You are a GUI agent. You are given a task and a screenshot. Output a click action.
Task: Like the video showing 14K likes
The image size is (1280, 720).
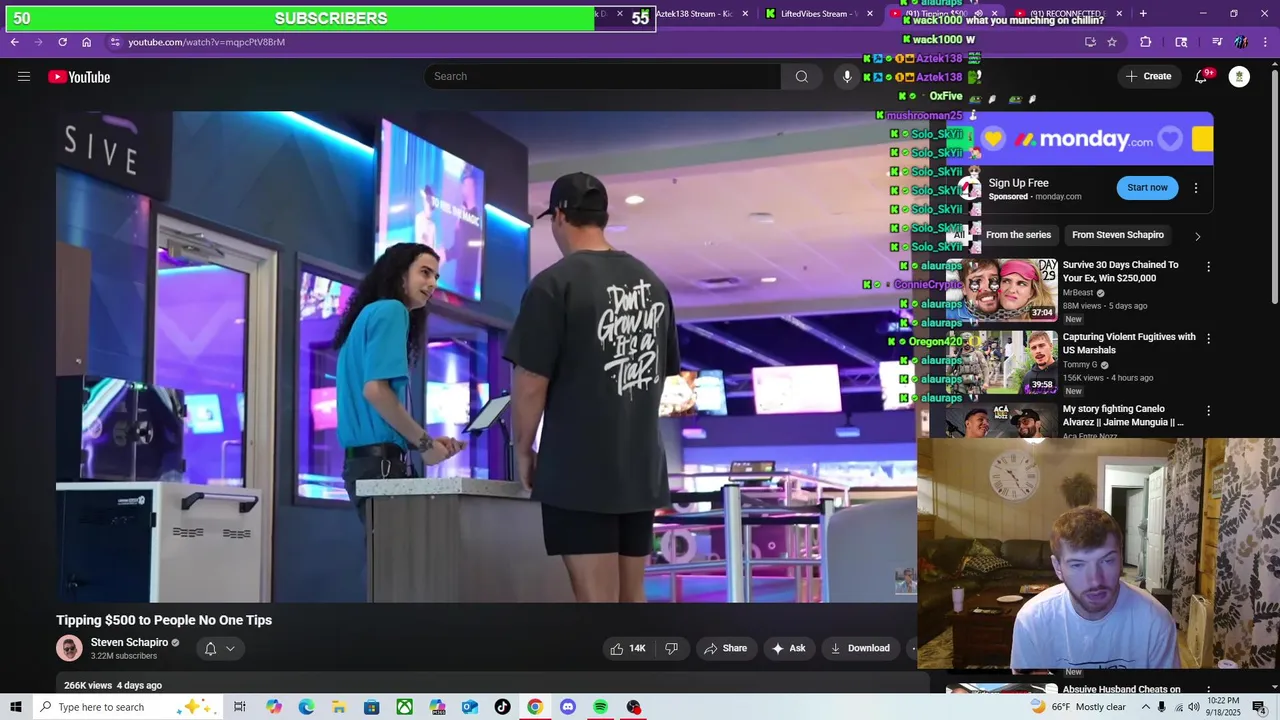pyautogui.click(x=628, y=648)
